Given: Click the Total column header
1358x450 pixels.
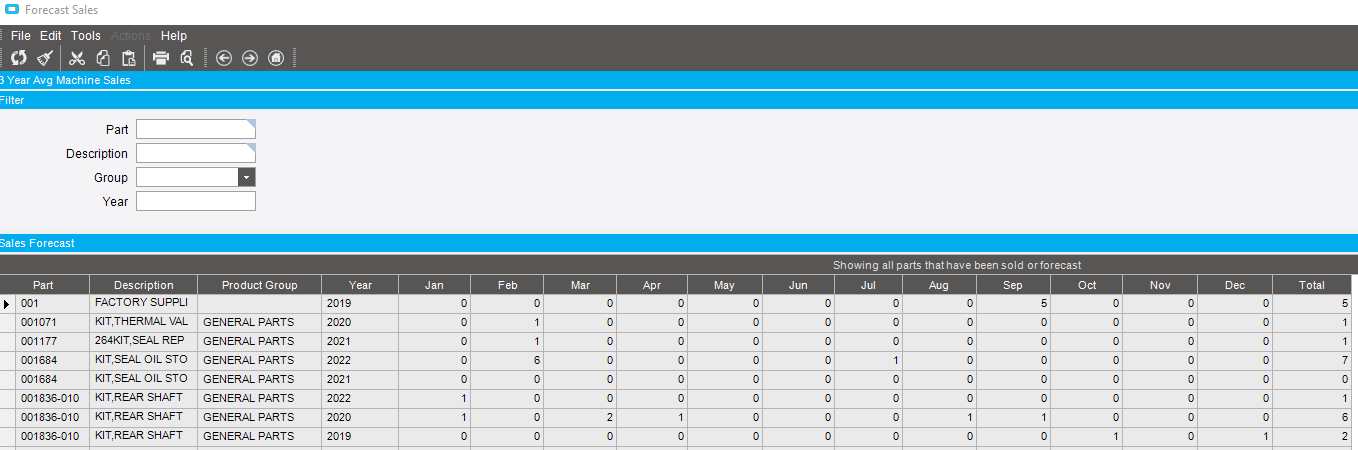Looking at the screenshot, I should (1312, 285).
